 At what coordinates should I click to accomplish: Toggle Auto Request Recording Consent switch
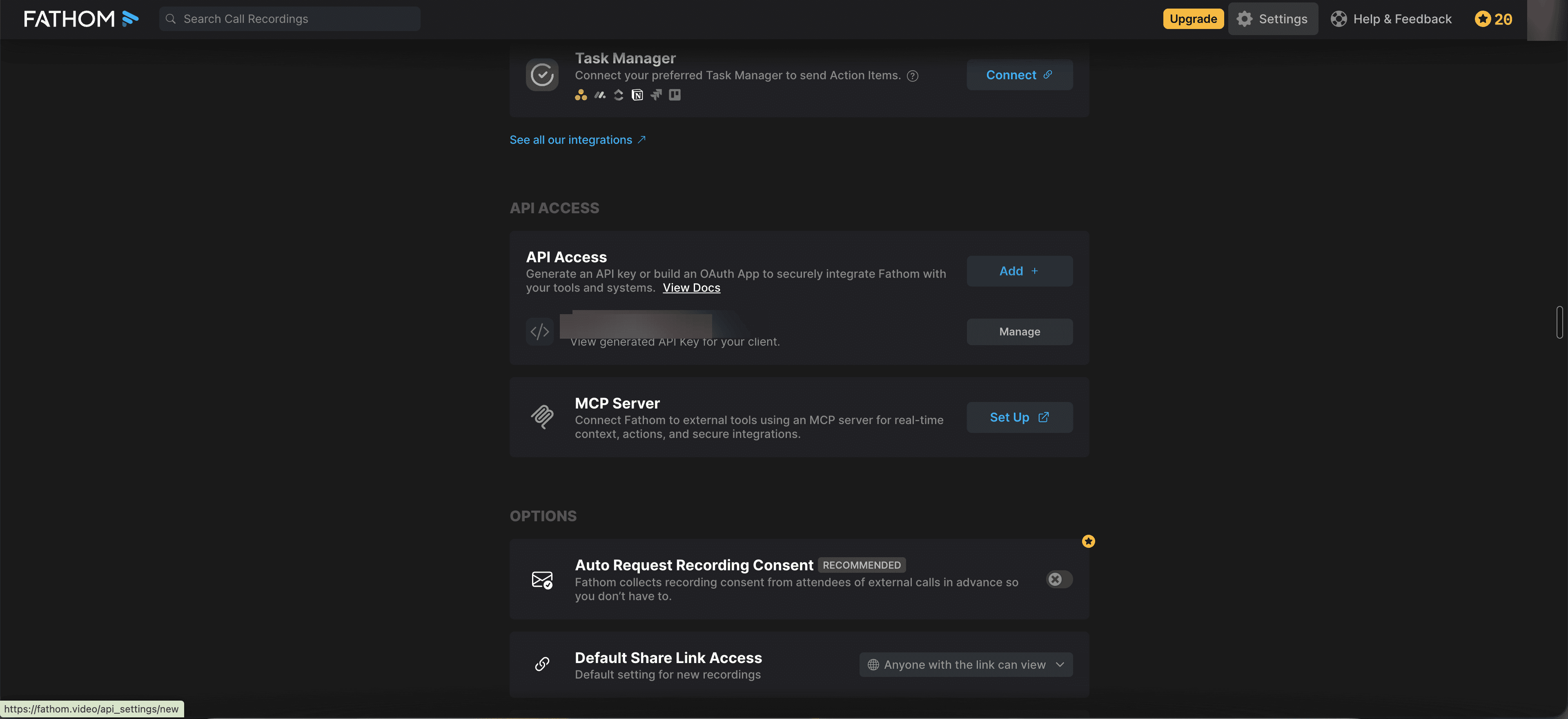[1059, 580]
